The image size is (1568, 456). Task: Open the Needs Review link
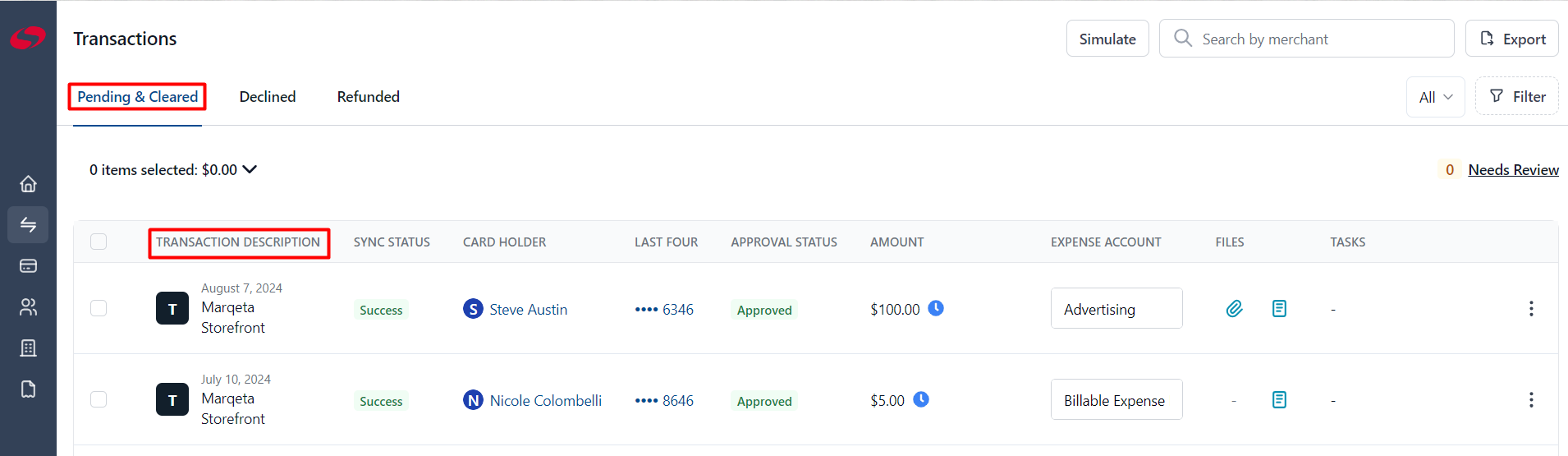point(1513,170)
